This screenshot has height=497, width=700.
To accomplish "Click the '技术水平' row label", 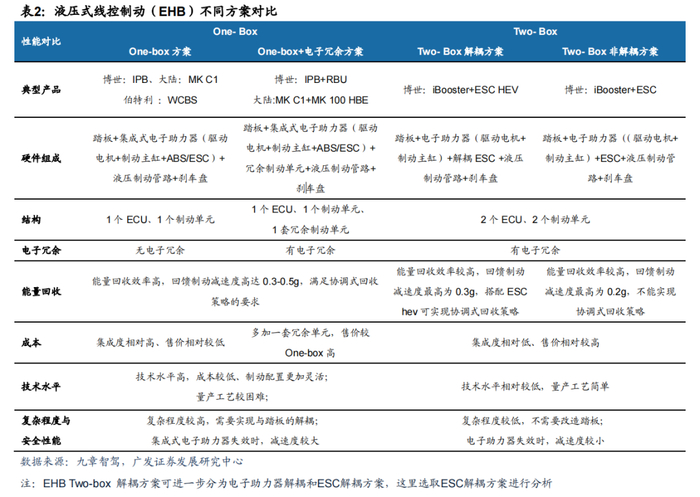I will (x=41, y=387).
